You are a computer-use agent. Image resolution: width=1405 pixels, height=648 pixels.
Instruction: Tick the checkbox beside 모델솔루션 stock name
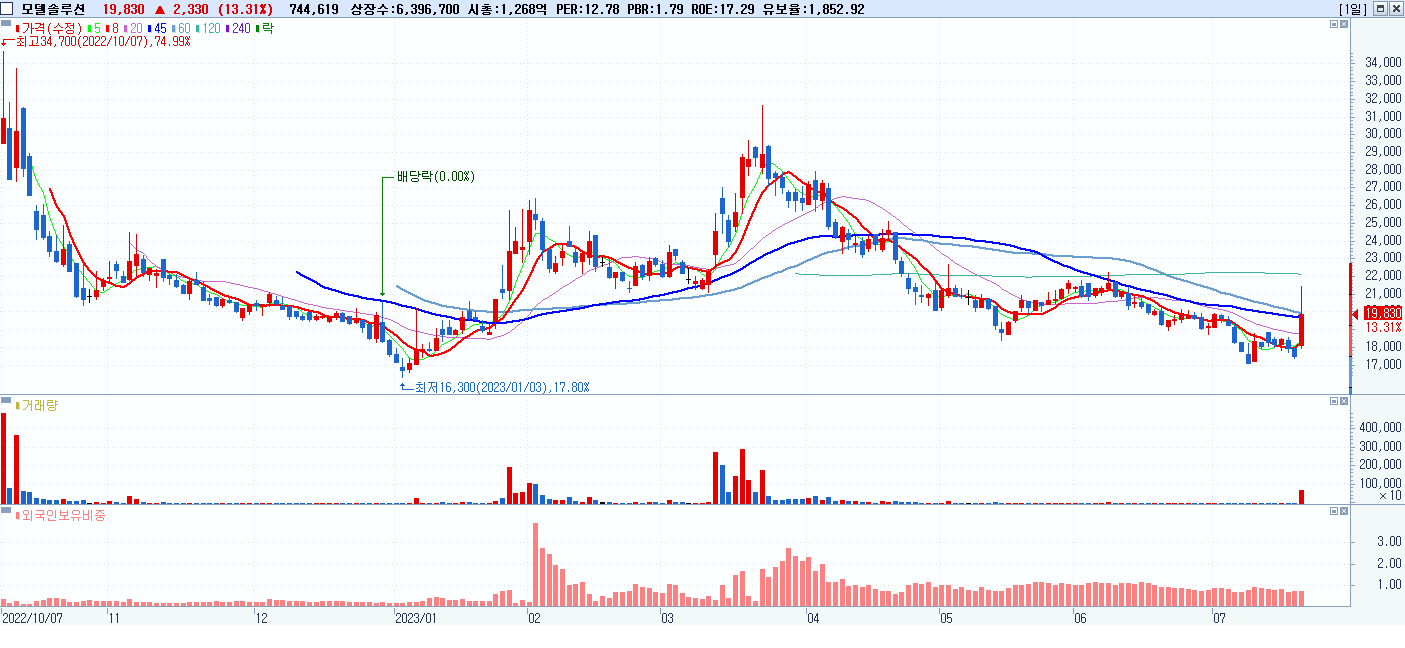pos(7,9)
